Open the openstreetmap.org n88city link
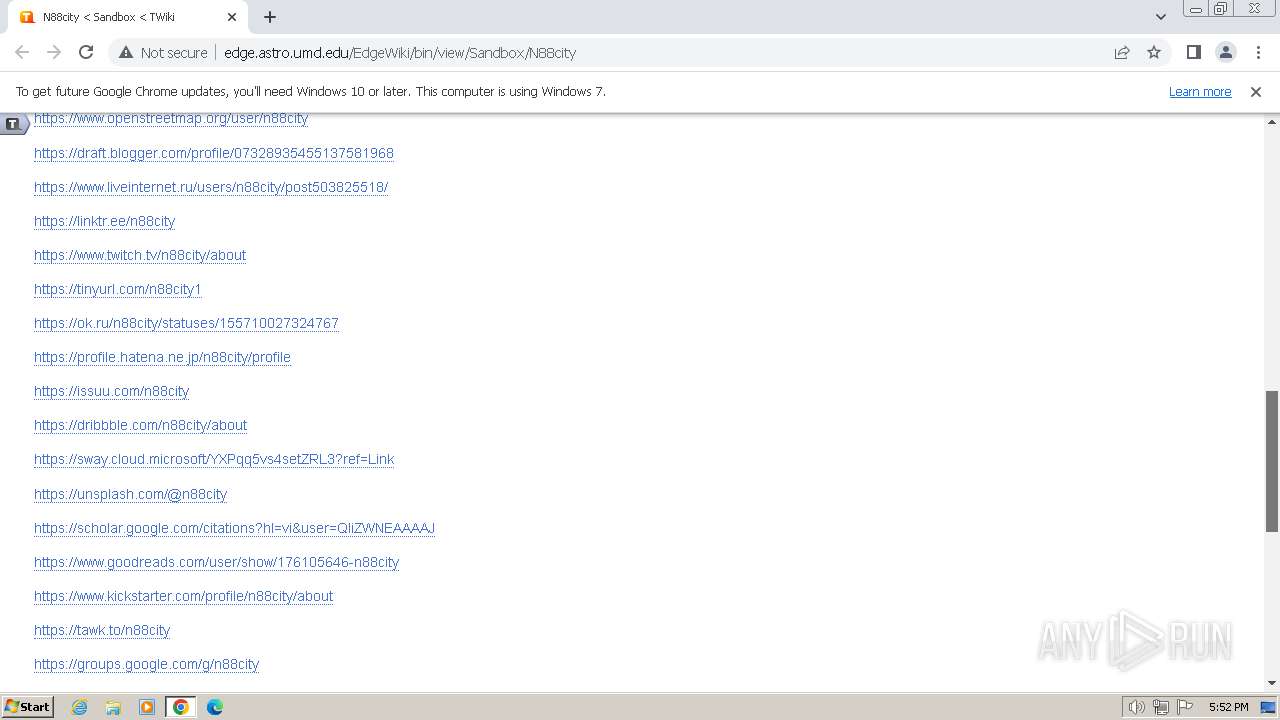 point(171,119)
